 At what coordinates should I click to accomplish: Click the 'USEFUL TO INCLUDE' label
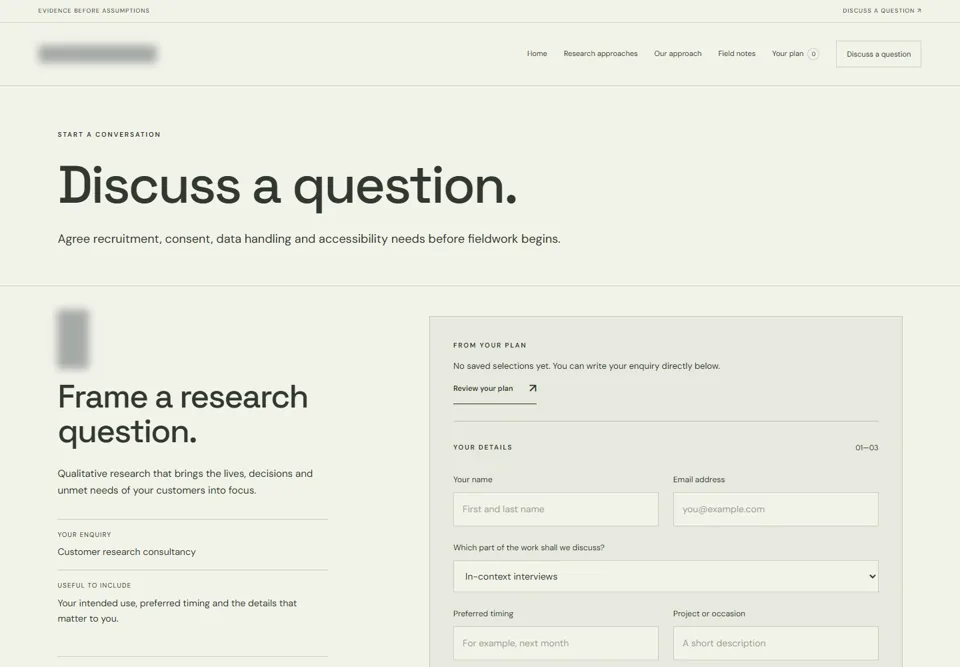[94, 586]
